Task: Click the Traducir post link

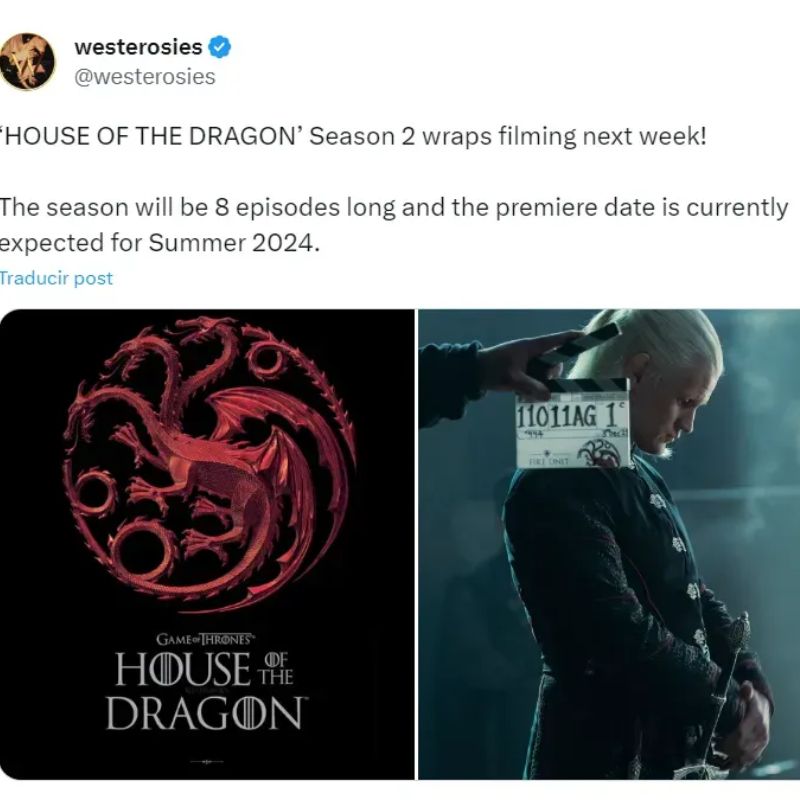Action: pos(56,279)
